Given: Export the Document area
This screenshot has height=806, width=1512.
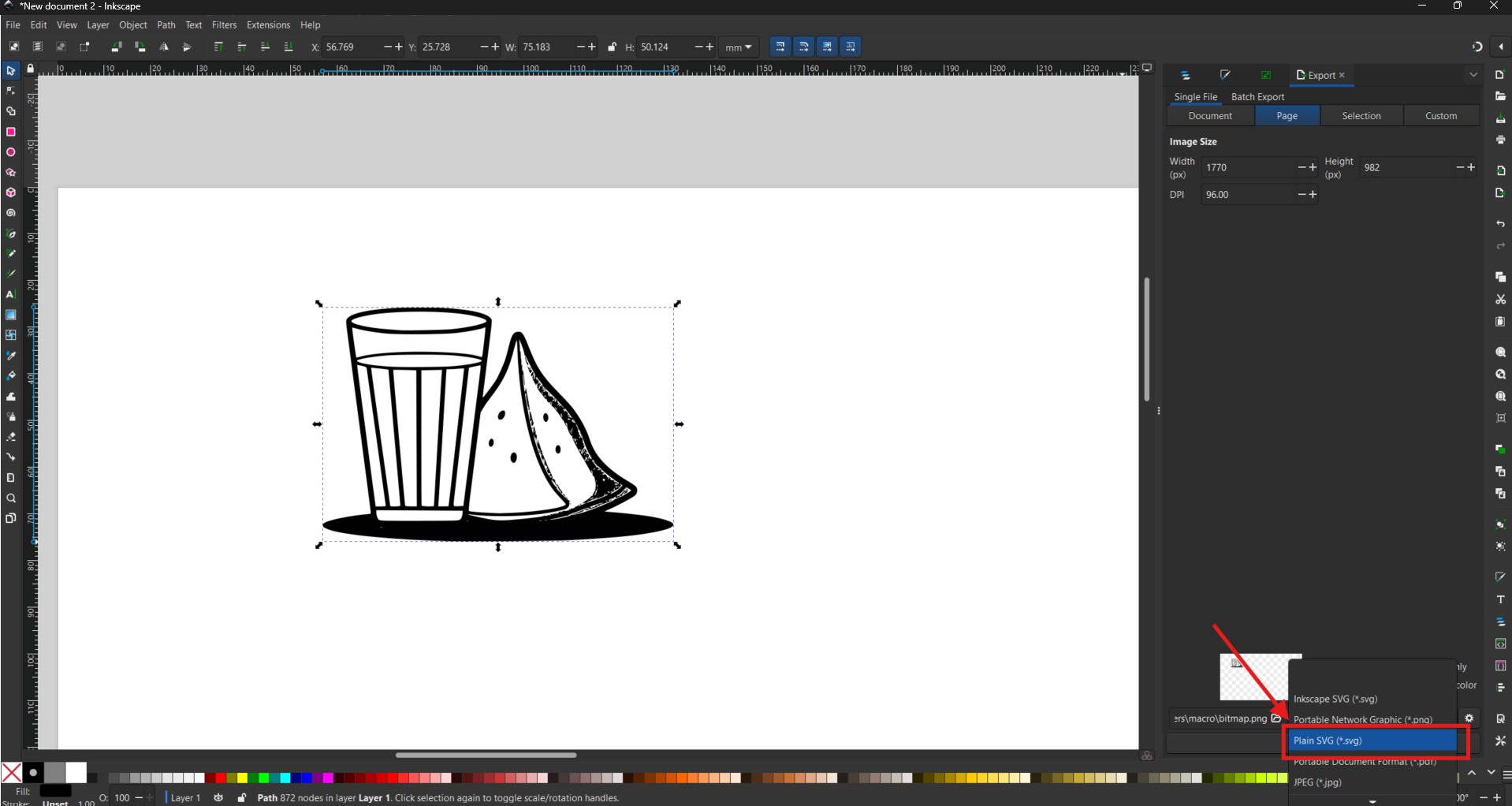Looking at the screenshot, I should pos(1210,116).
